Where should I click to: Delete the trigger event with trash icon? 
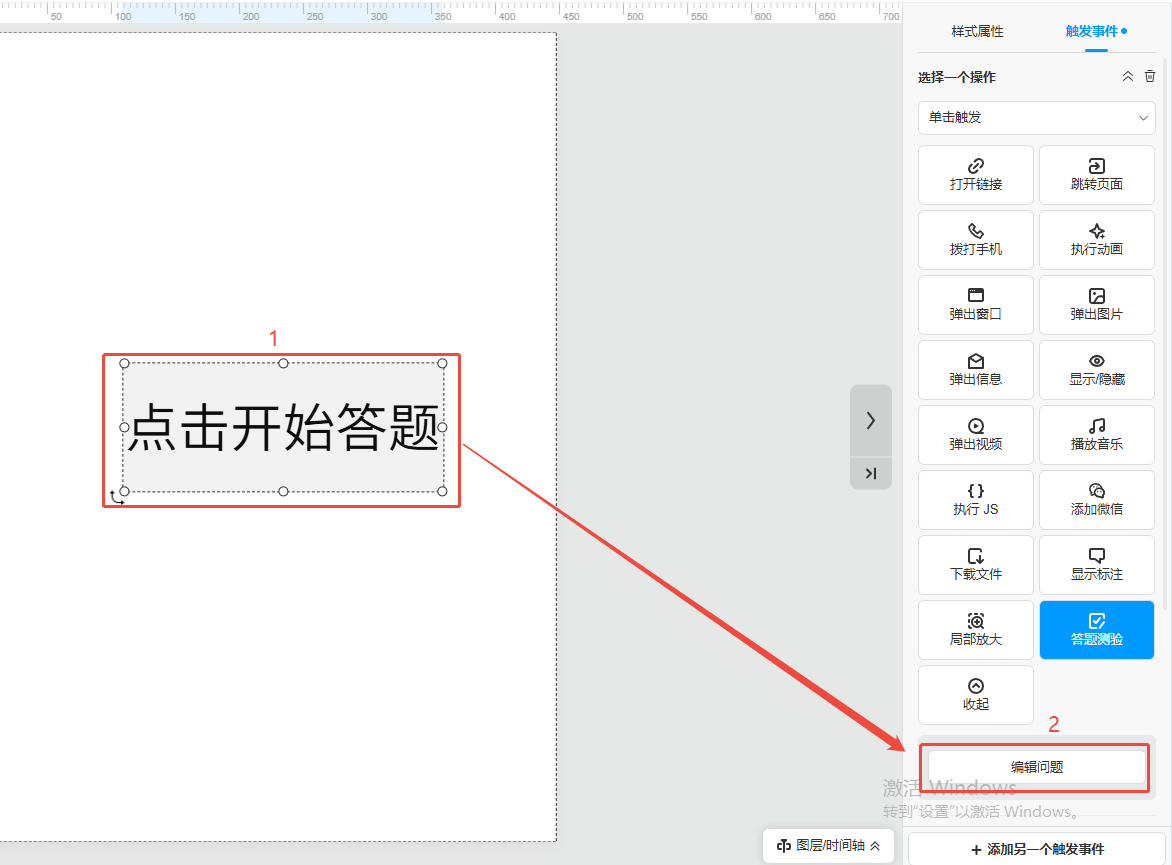1150,77
